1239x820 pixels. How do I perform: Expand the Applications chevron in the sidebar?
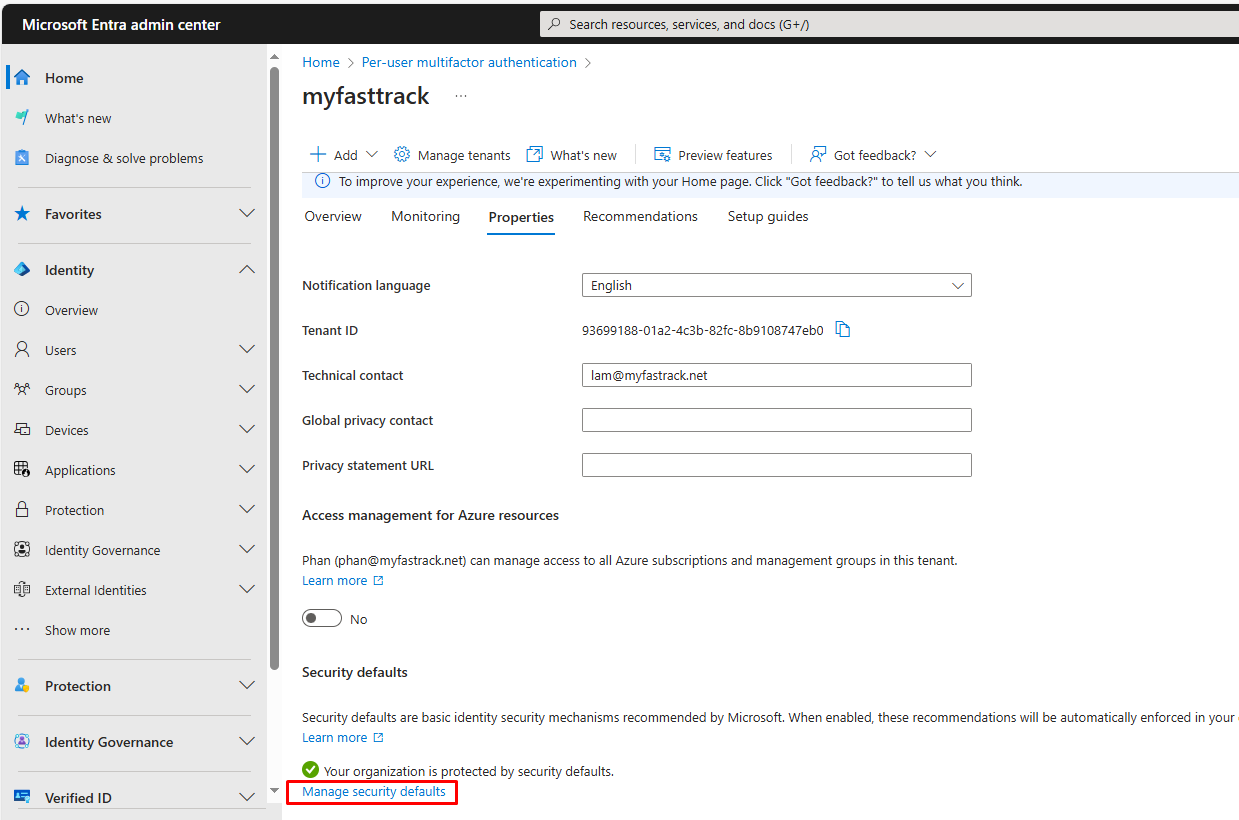point(247,470)
